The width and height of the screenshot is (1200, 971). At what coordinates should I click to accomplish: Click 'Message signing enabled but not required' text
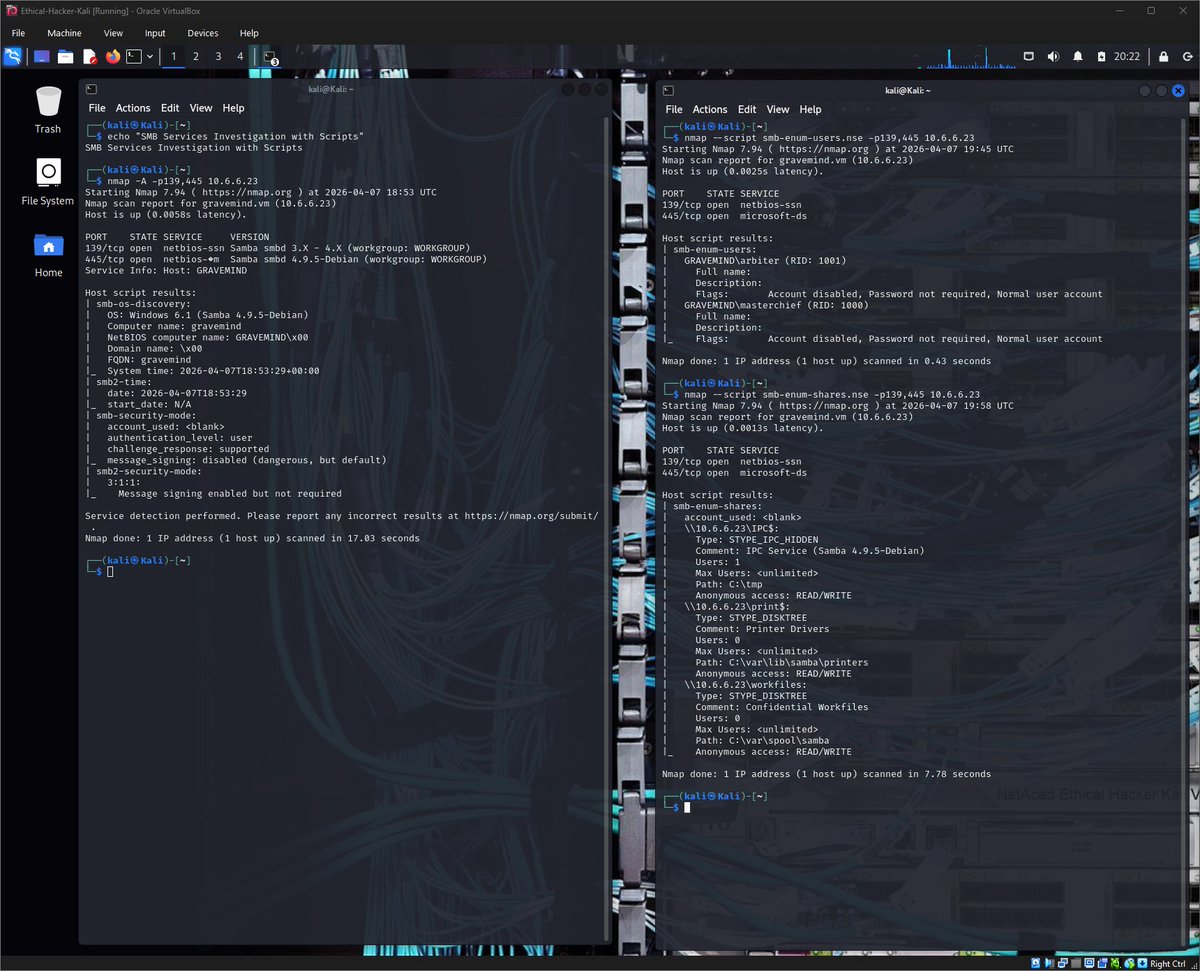click(230, 494)
